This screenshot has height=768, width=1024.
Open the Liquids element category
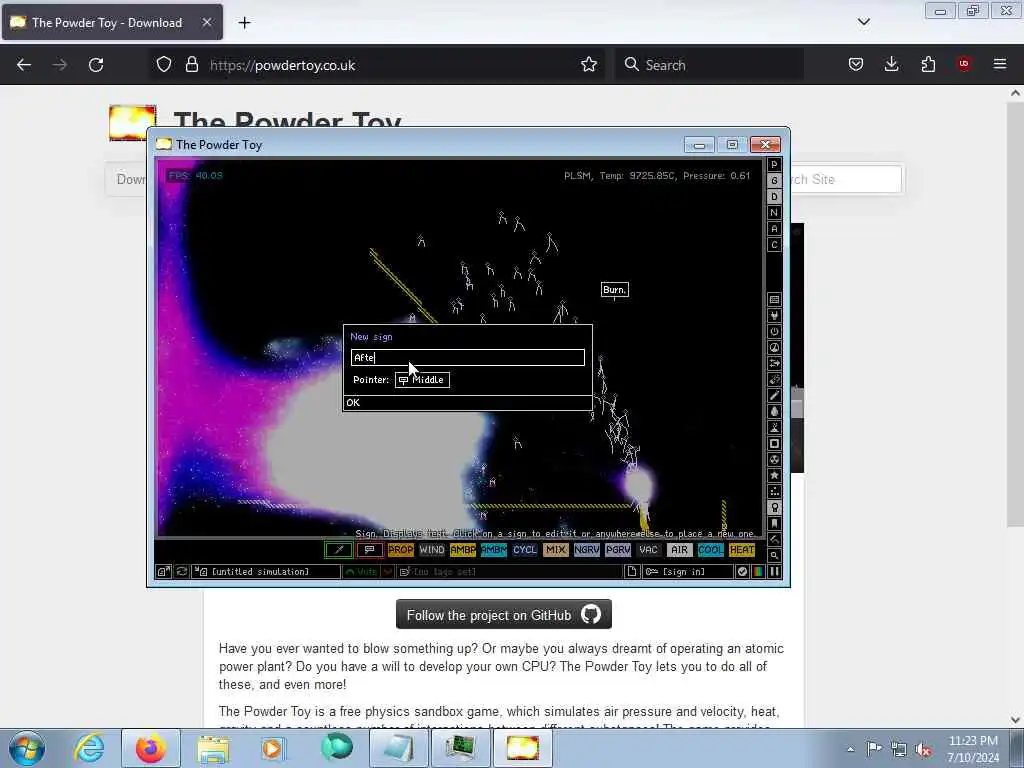pos(774,411)
